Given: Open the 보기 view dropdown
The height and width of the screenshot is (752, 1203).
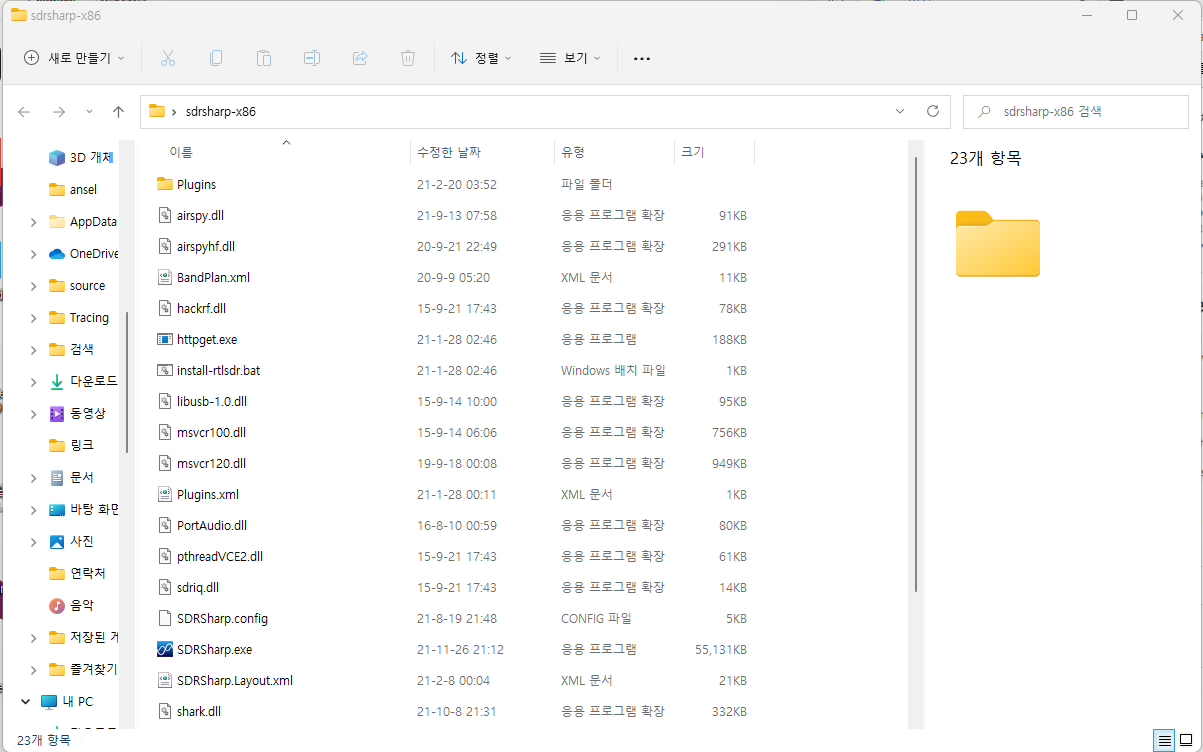Looking at the screenshot, I should point(570,58).
